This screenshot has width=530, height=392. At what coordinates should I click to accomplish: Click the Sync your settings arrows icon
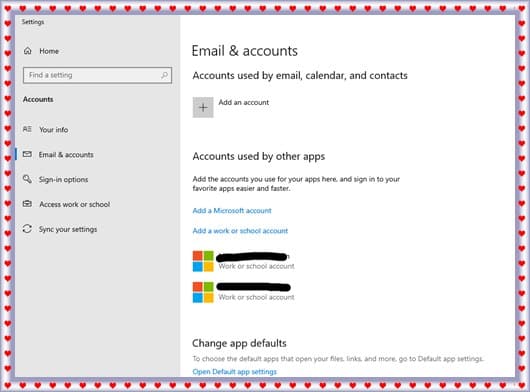27,229
